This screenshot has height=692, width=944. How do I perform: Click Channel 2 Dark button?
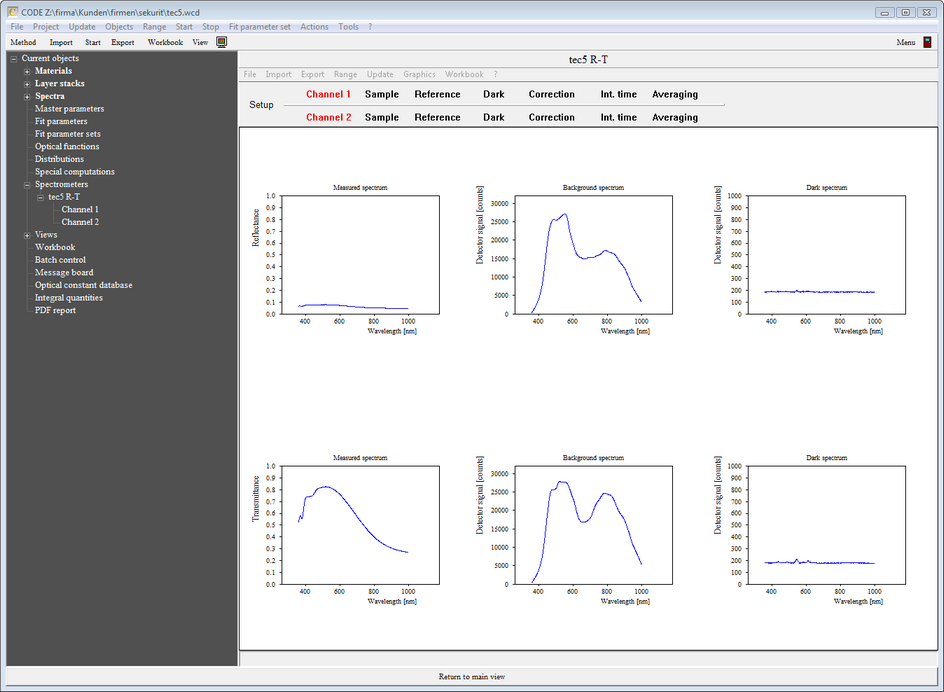(493, 117)
